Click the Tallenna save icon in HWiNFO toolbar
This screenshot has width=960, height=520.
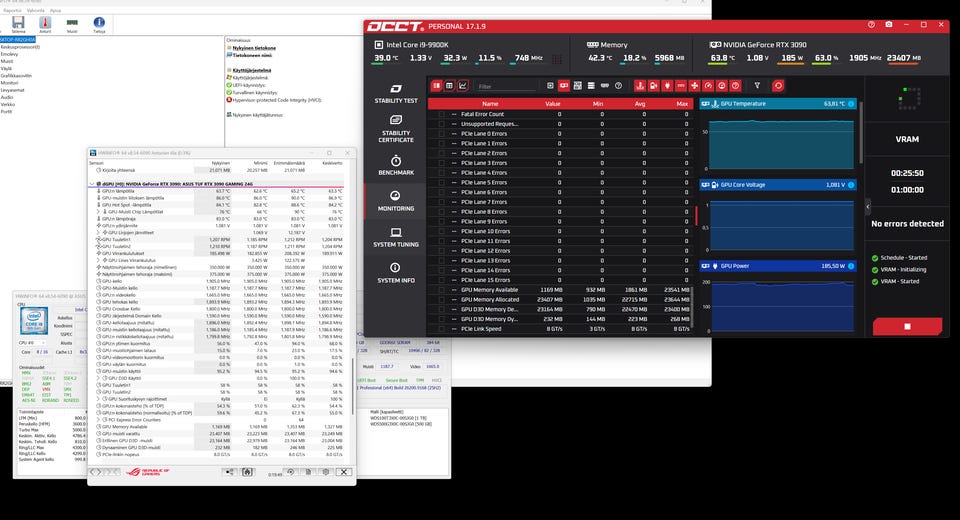[18, 24]
